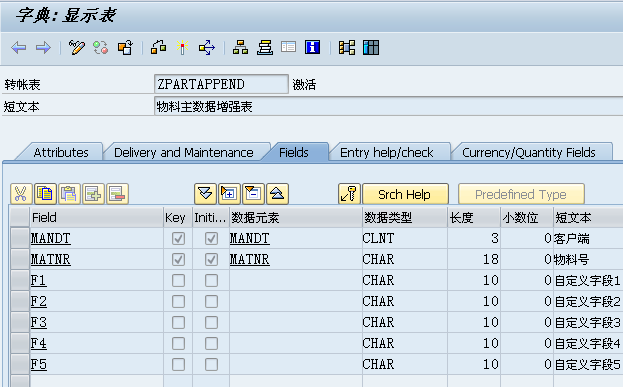Click the Active/Inactive toggle icon
Image resolution: width=623 pixels, height=387 pixels.
pos(101,48)
